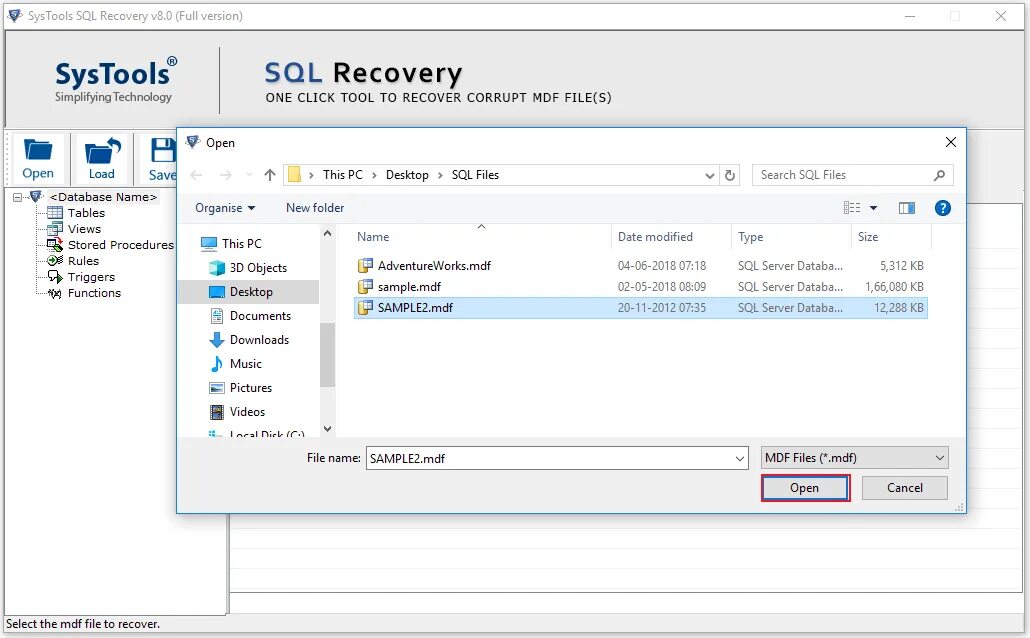This screenshot has width=1030, height=638.
Task: Select sample.mdf file
Action: (x=640, y=287)
